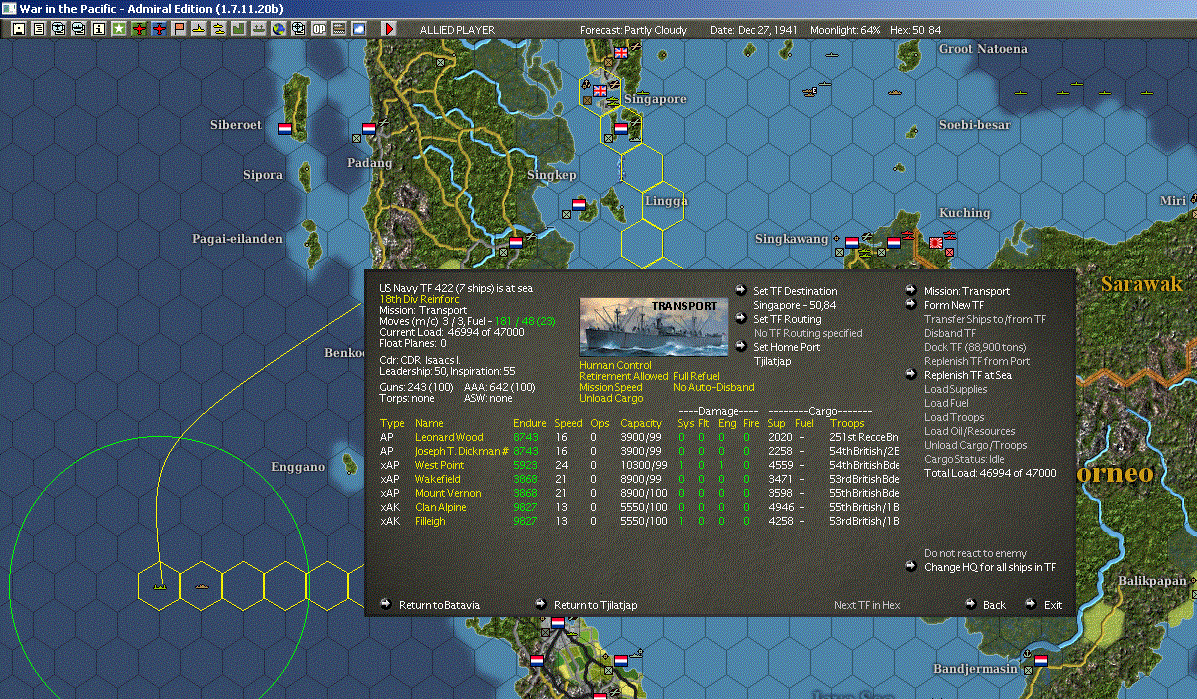The image size is (1197, 699).
Task: Click the save game disk icon
Action: click(x=19, y=29)
